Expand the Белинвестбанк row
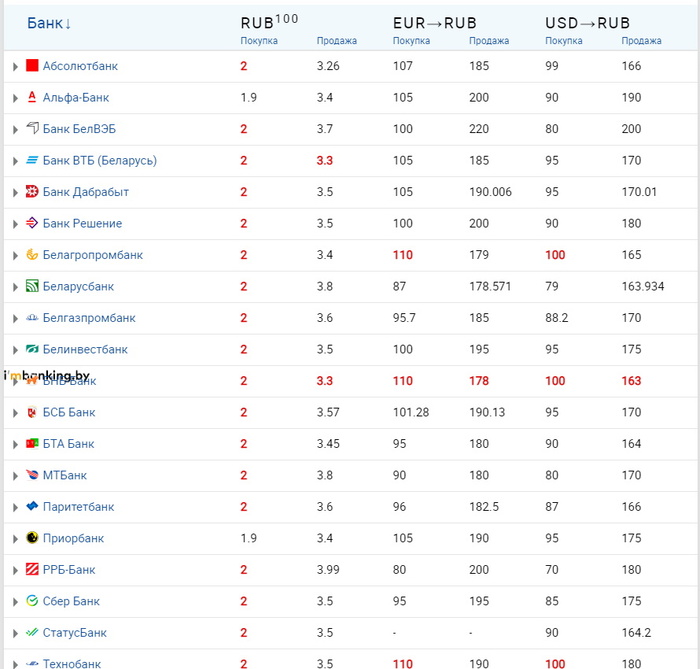 [15, 350]
